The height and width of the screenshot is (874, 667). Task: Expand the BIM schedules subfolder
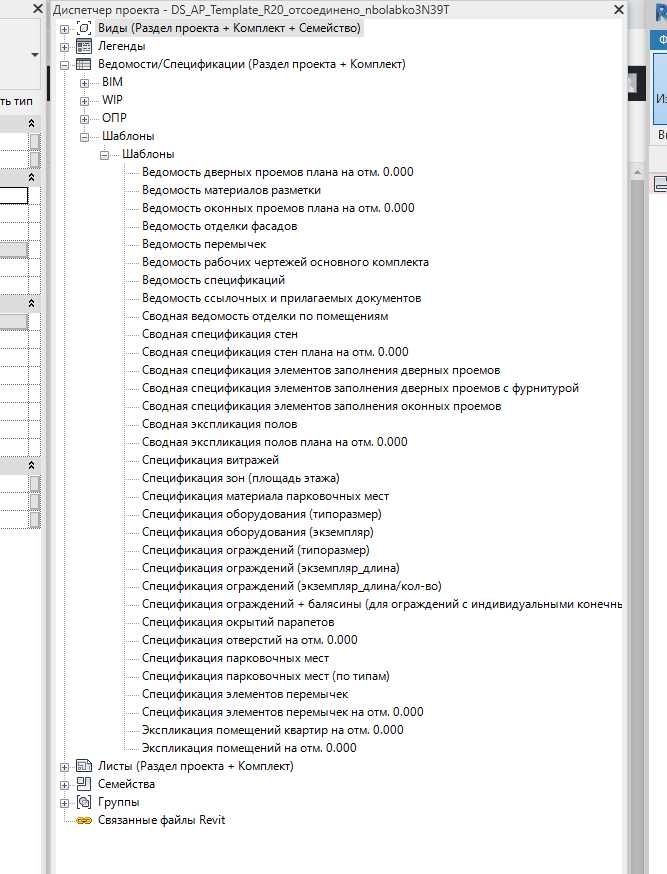[x=85, y=82]
